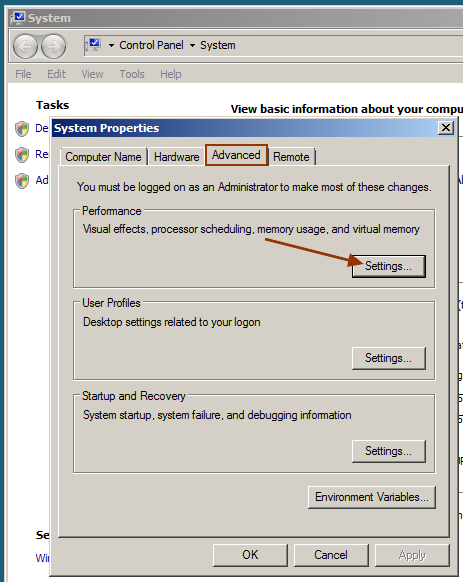
Task: Switch to Hardware tab
Action: pyautogui.click(x=177, y=157)
